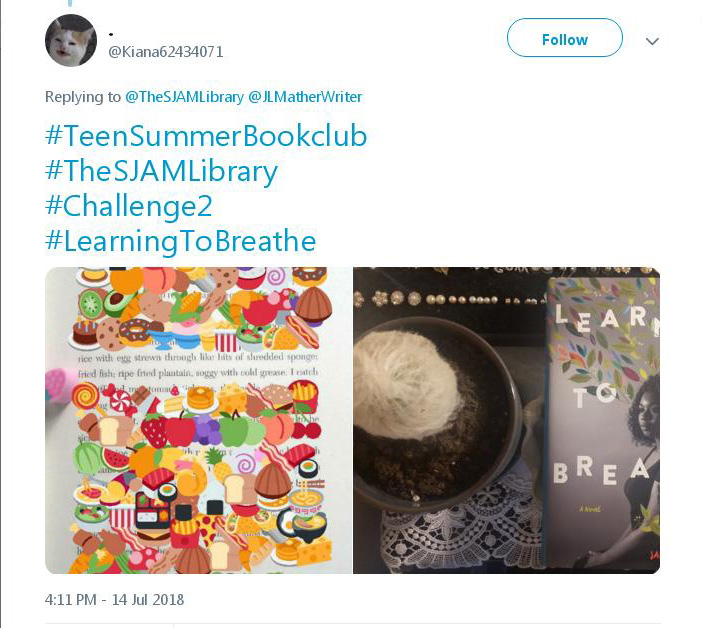
Task: Open the @Kiana62434071 handle
Action: (x=166, y=52)
